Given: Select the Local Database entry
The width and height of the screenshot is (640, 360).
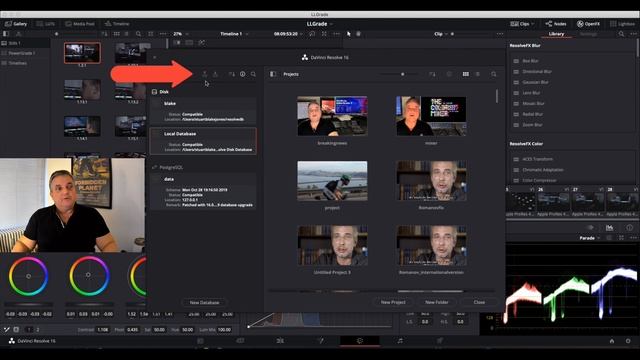Looking at the screenshot, I should [203, 141].
